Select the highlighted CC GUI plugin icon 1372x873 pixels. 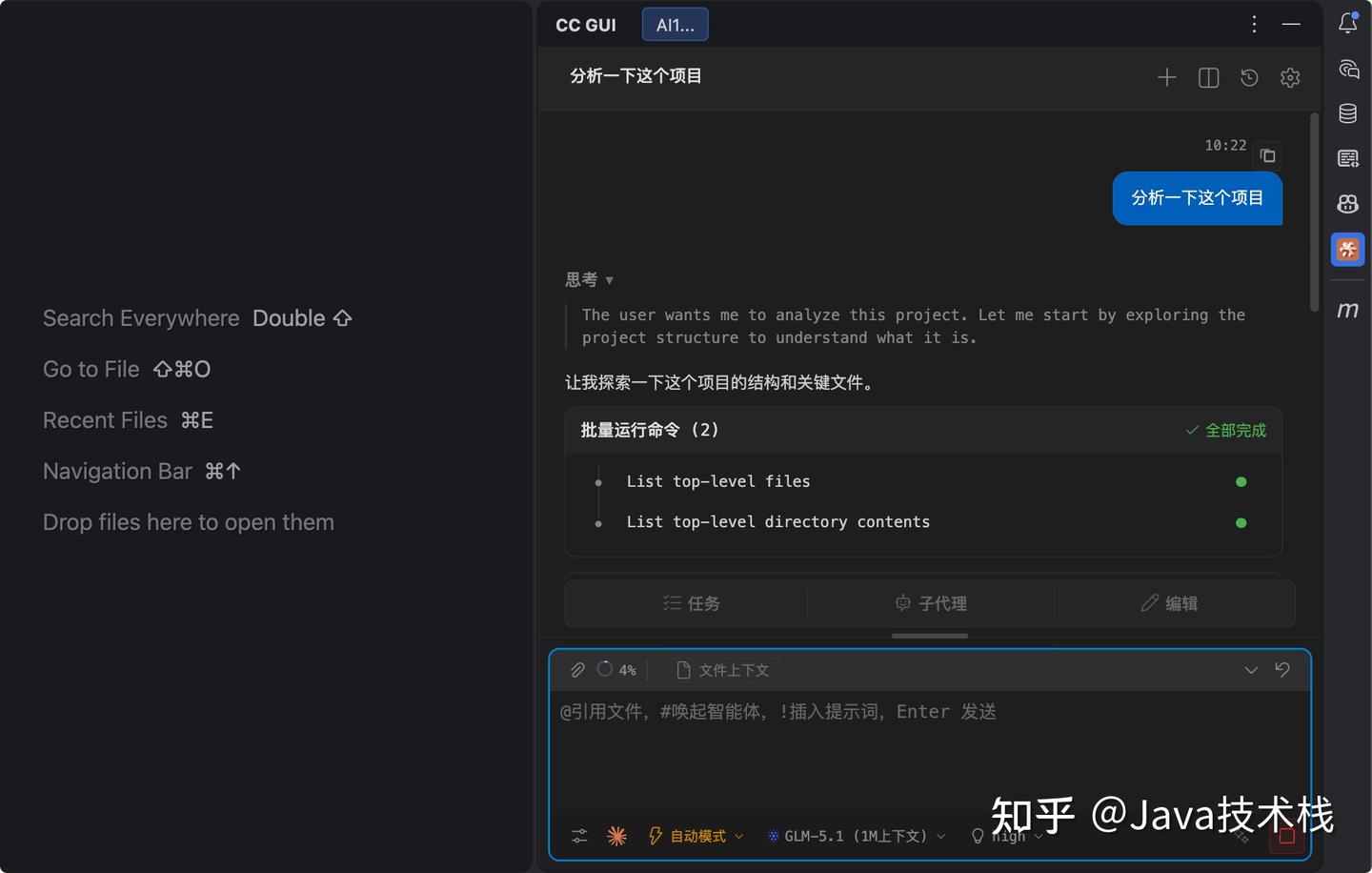[x=1347, y=249]
